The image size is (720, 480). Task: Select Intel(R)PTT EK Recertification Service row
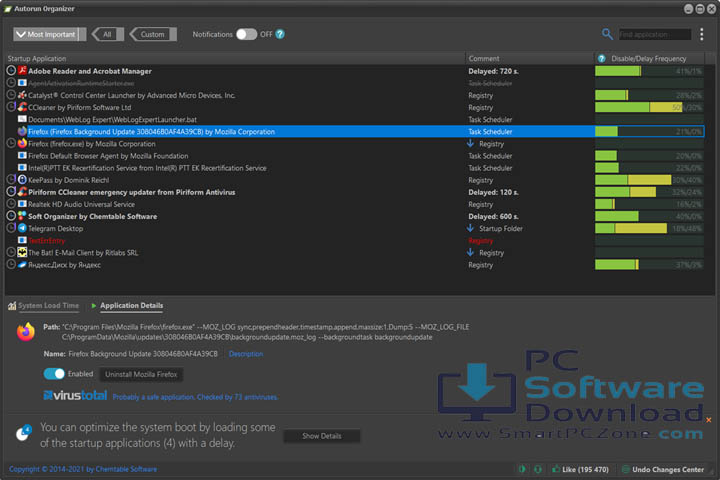[354, 168]
